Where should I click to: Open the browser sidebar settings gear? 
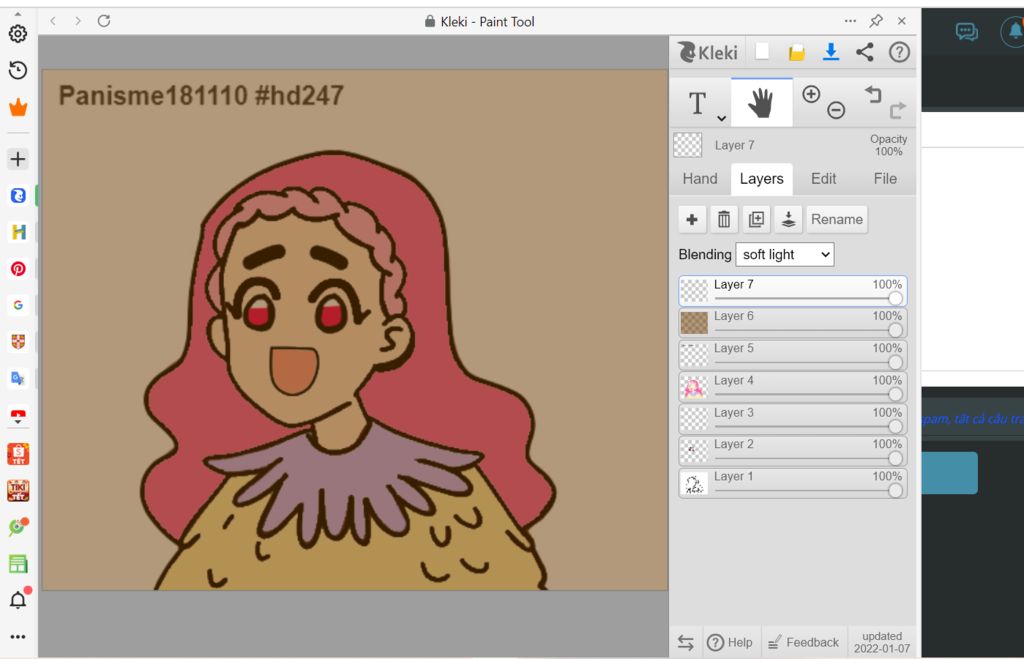(x=18, y=33)
